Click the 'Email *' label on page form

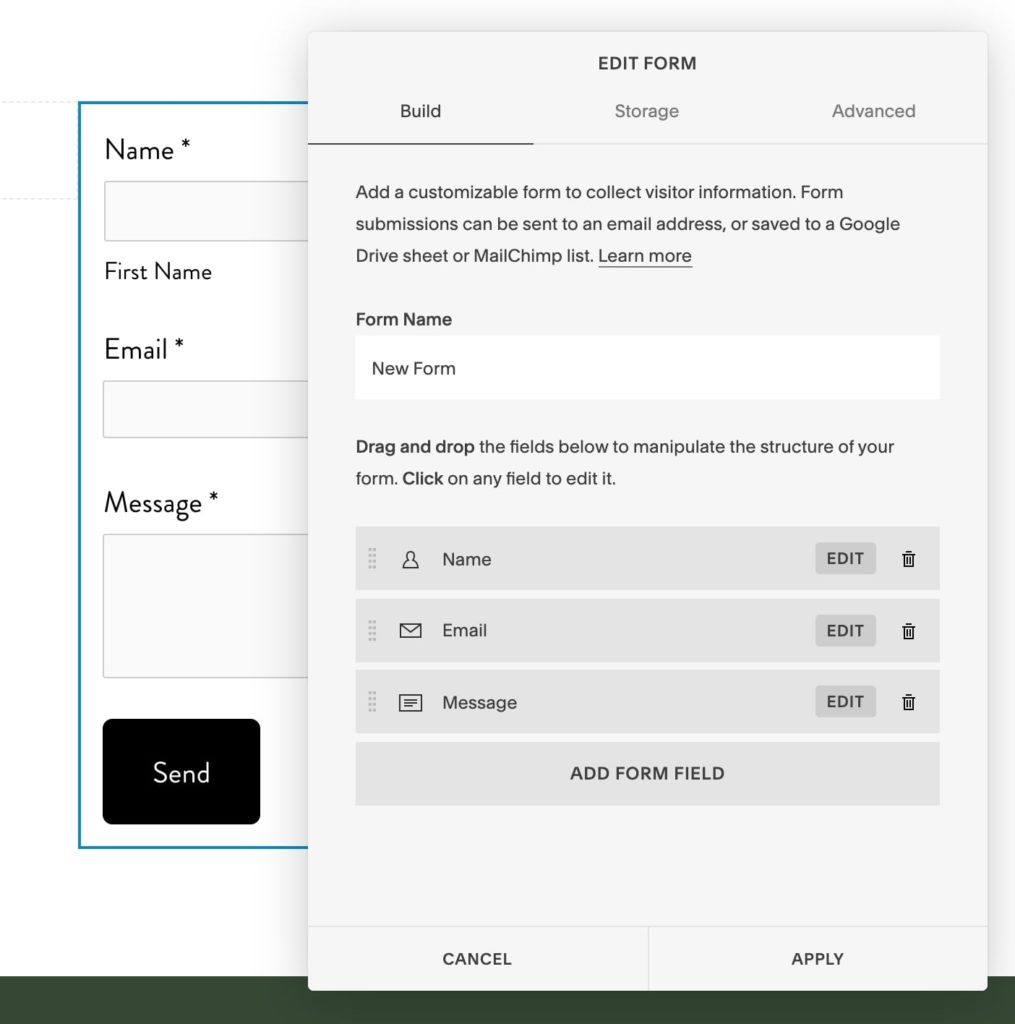click(x=144, y=349)
